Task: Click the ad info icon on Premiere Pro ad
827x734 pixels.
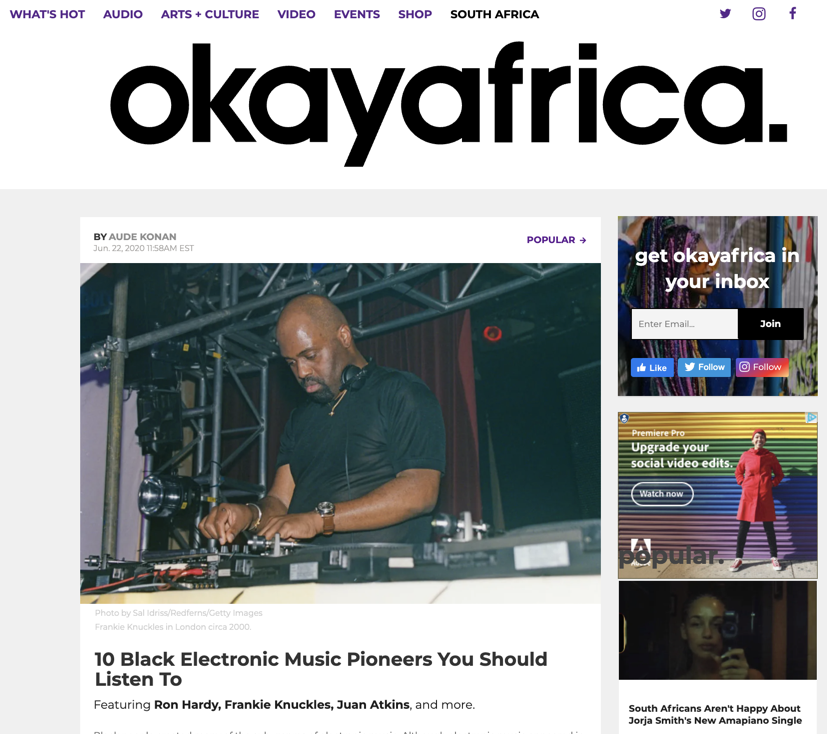Action: pyautogui.click(x=624, y=418)
